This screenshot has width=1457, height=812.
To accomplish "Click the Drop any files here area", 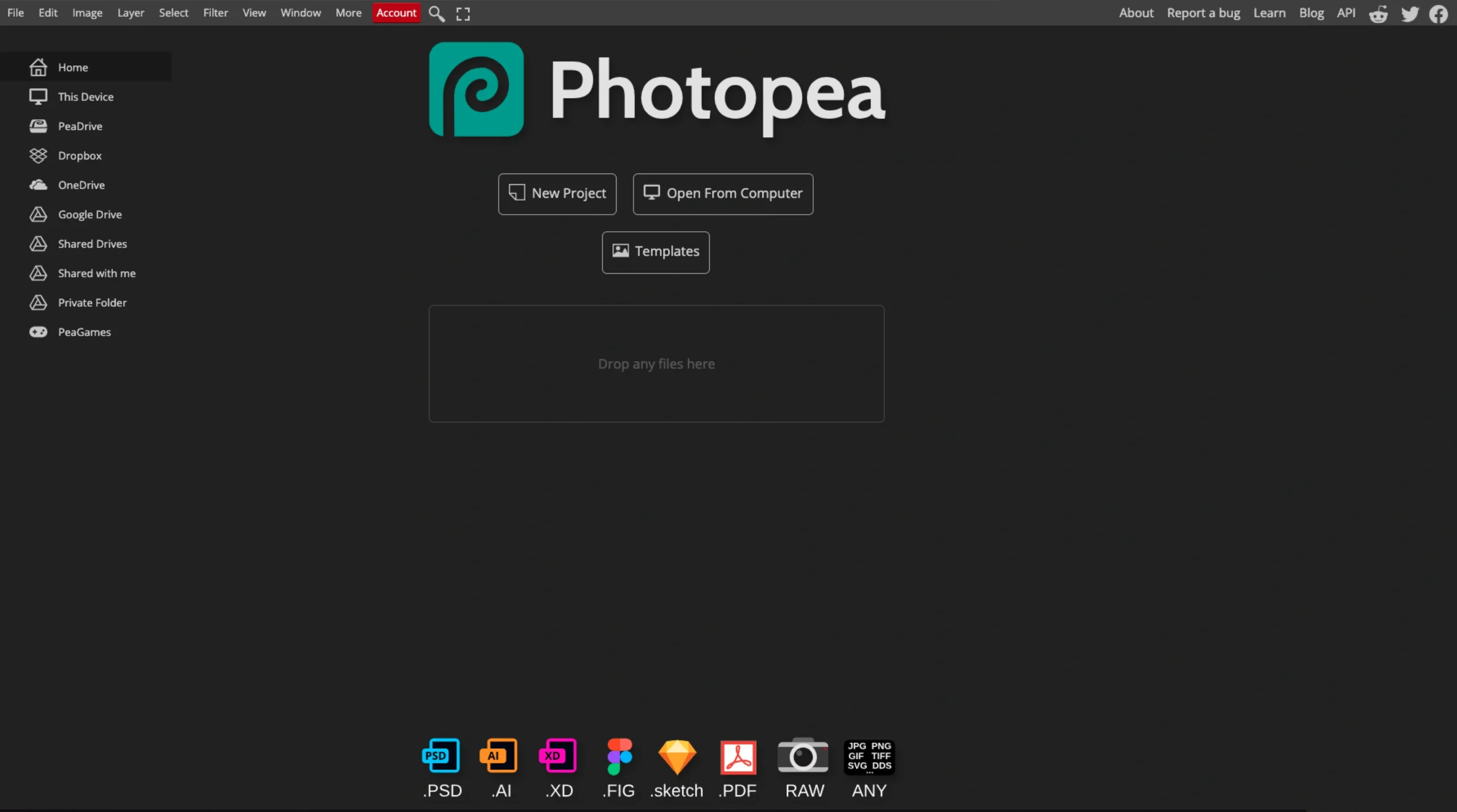I will click(x=656, y=364).
